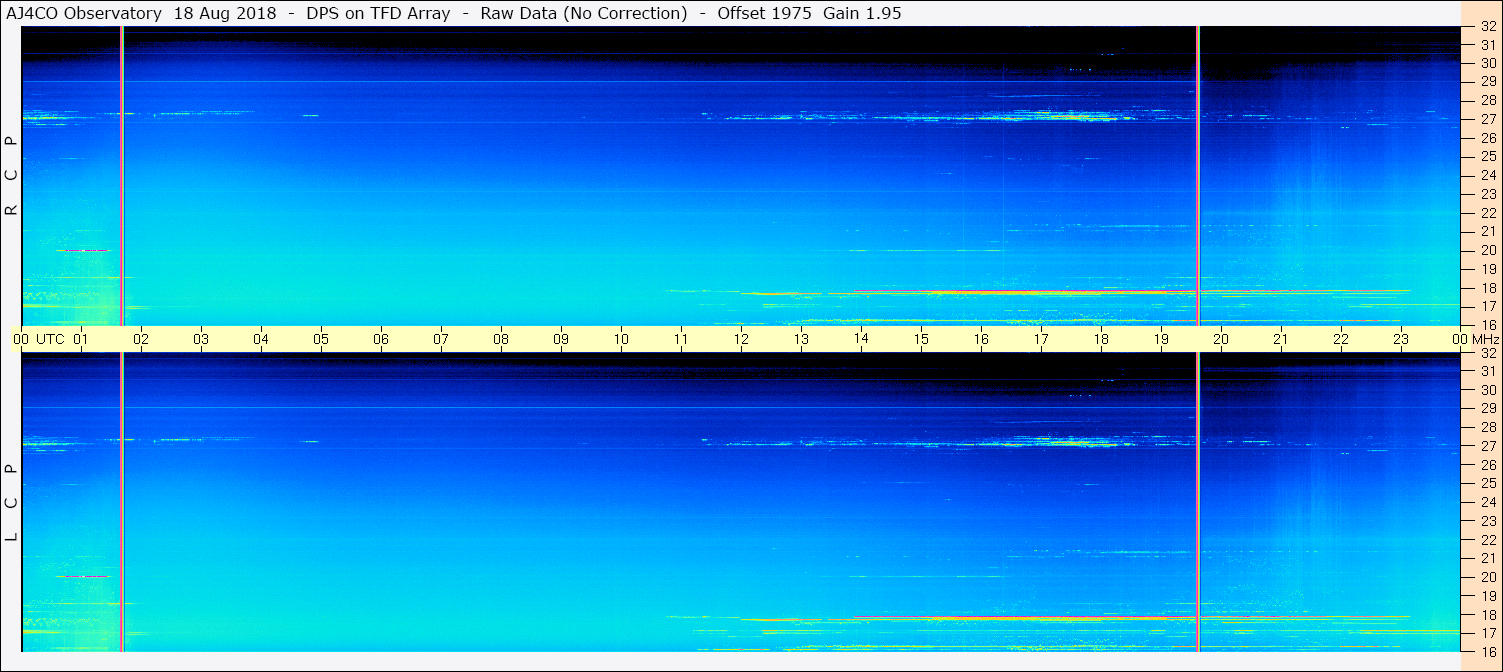The width and height of the screenshot is (1503, 672).
Task: Select hour 16 on the time axis
Action: [x=981, y=339]
